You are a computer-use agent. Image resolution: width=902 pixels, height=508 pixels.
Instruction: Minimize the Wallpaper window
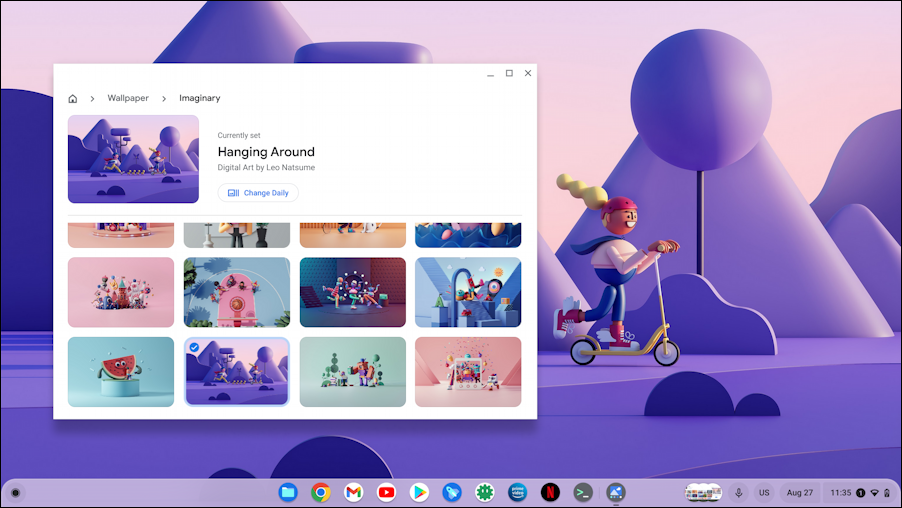click(491, 74)
